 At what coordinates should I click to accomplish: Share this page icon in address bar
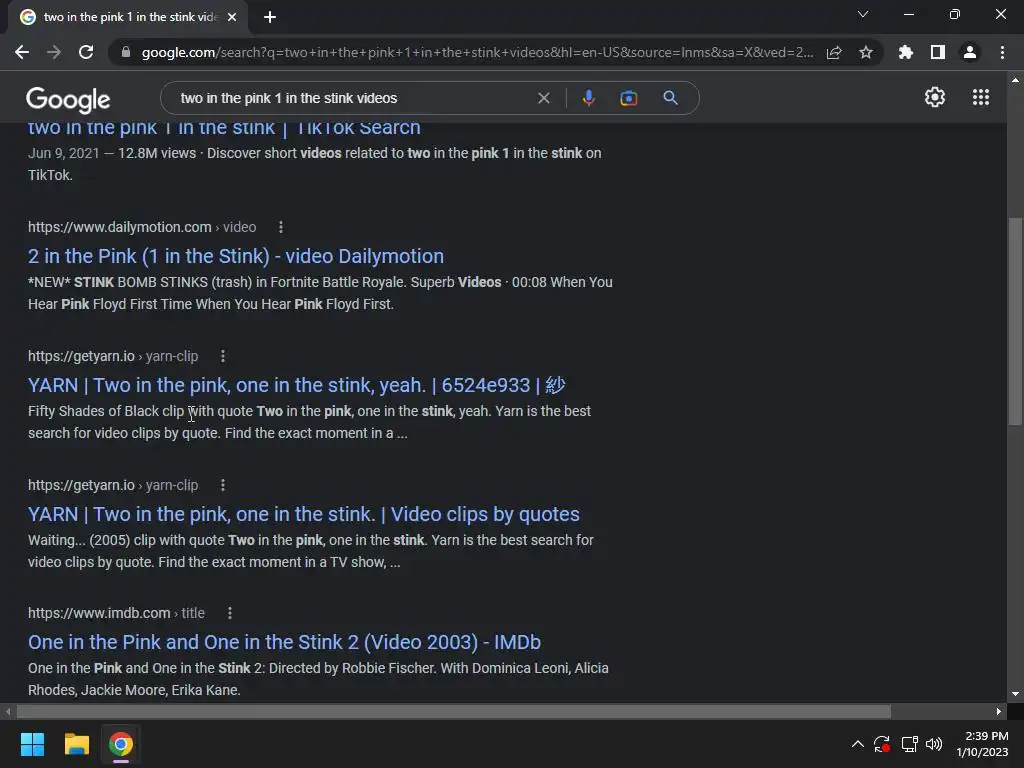[x=834, y=52]
